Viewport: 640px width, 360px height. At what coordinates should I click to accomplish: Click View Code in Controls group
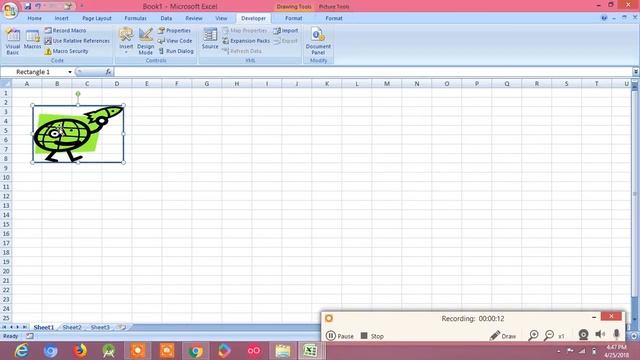tap(175, 41)
